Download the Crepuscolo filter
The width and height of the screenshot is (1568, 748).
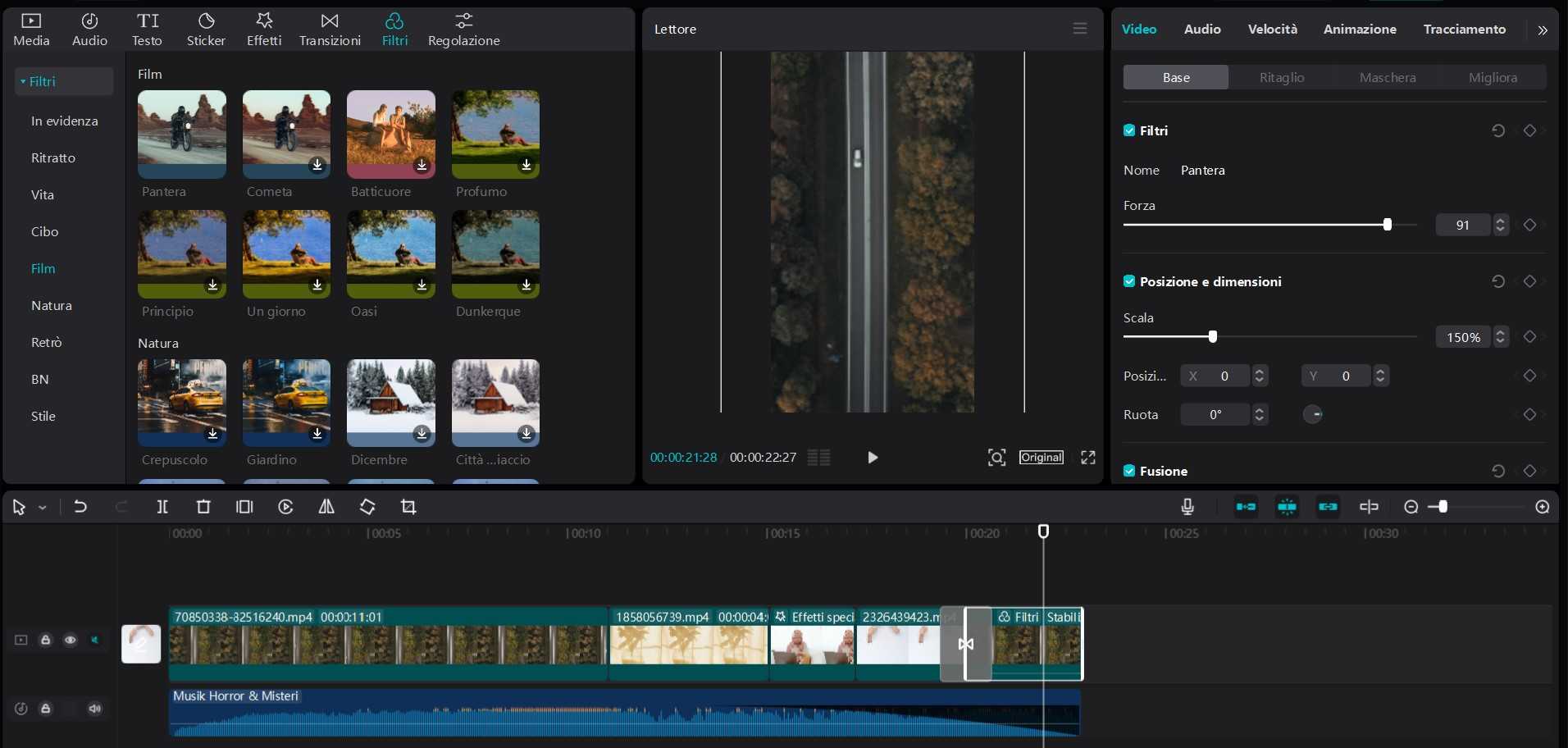pos(212,433)
